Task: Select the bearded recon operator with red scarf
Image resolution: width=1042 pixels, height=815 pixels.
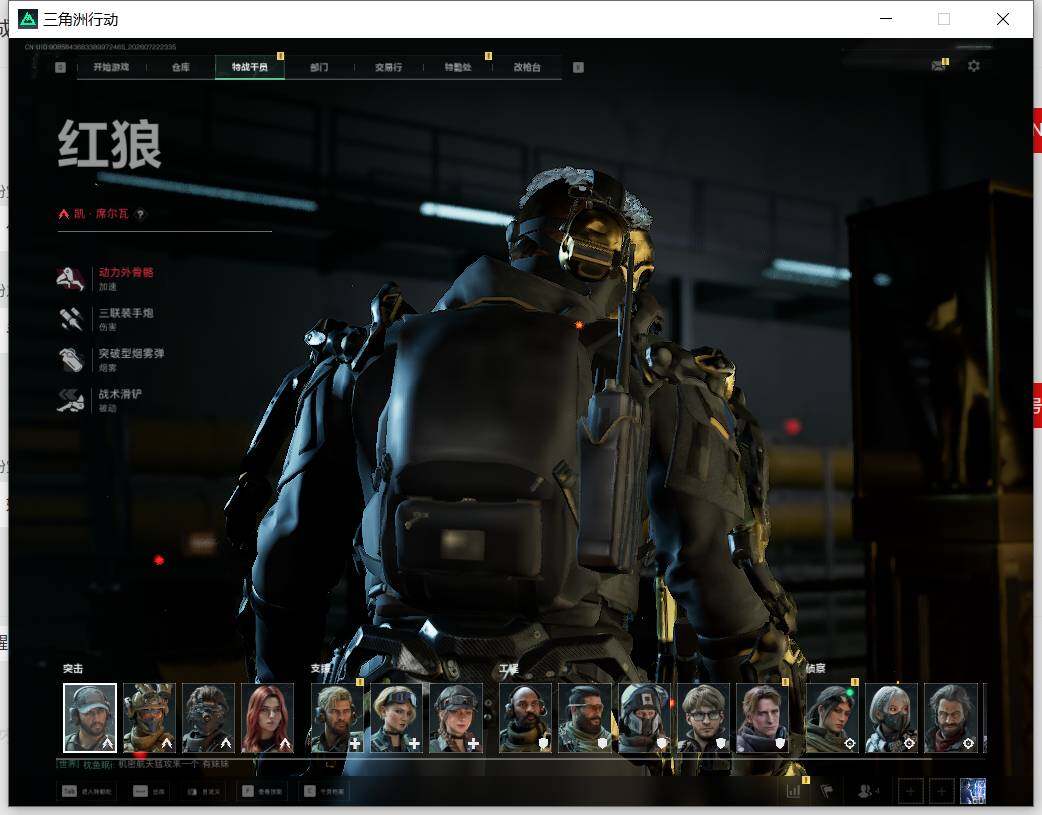Action: [x=951, y=718]
